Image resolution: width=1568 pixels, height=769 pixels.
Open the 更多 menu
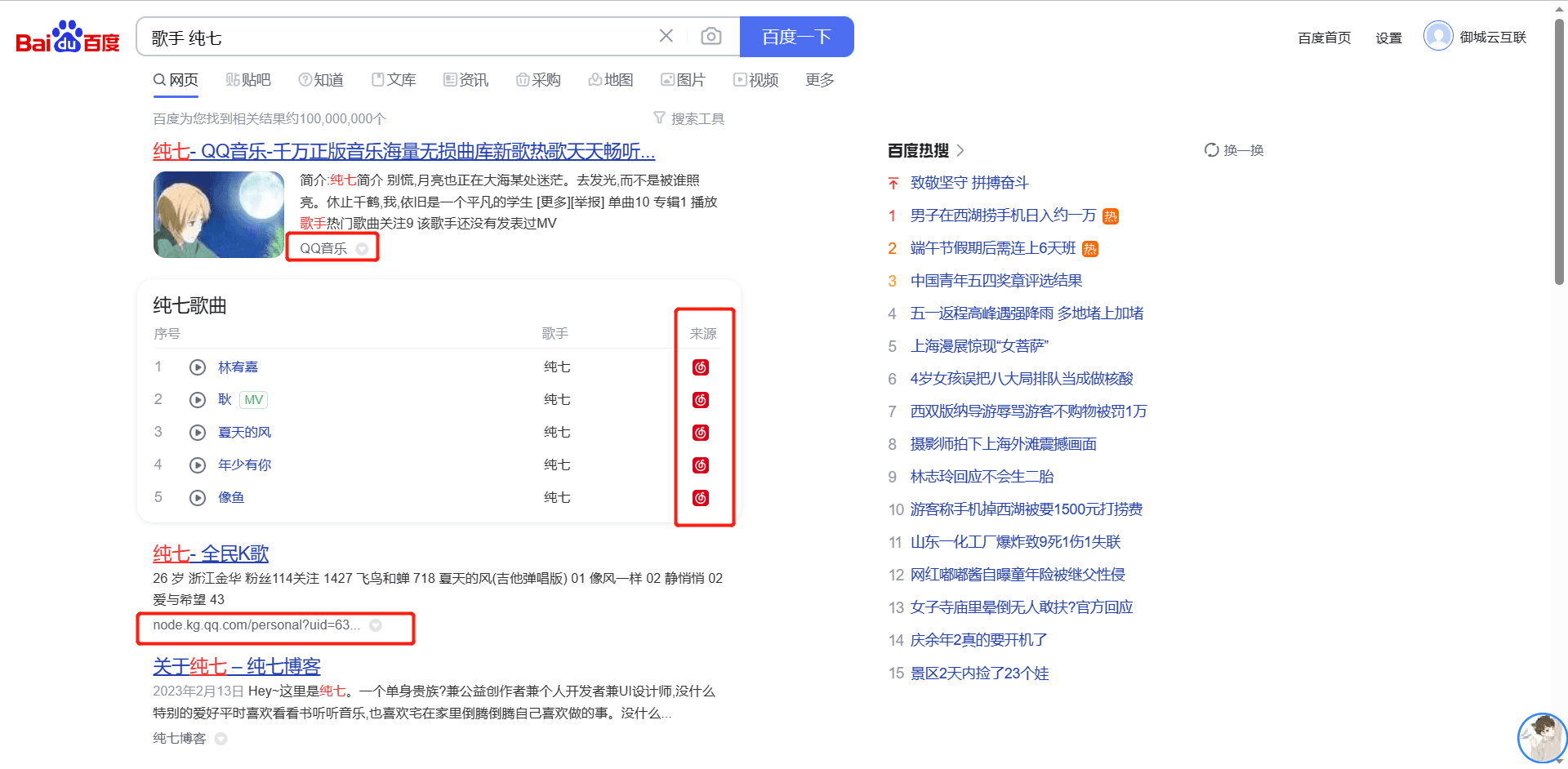tap(819, 80)
